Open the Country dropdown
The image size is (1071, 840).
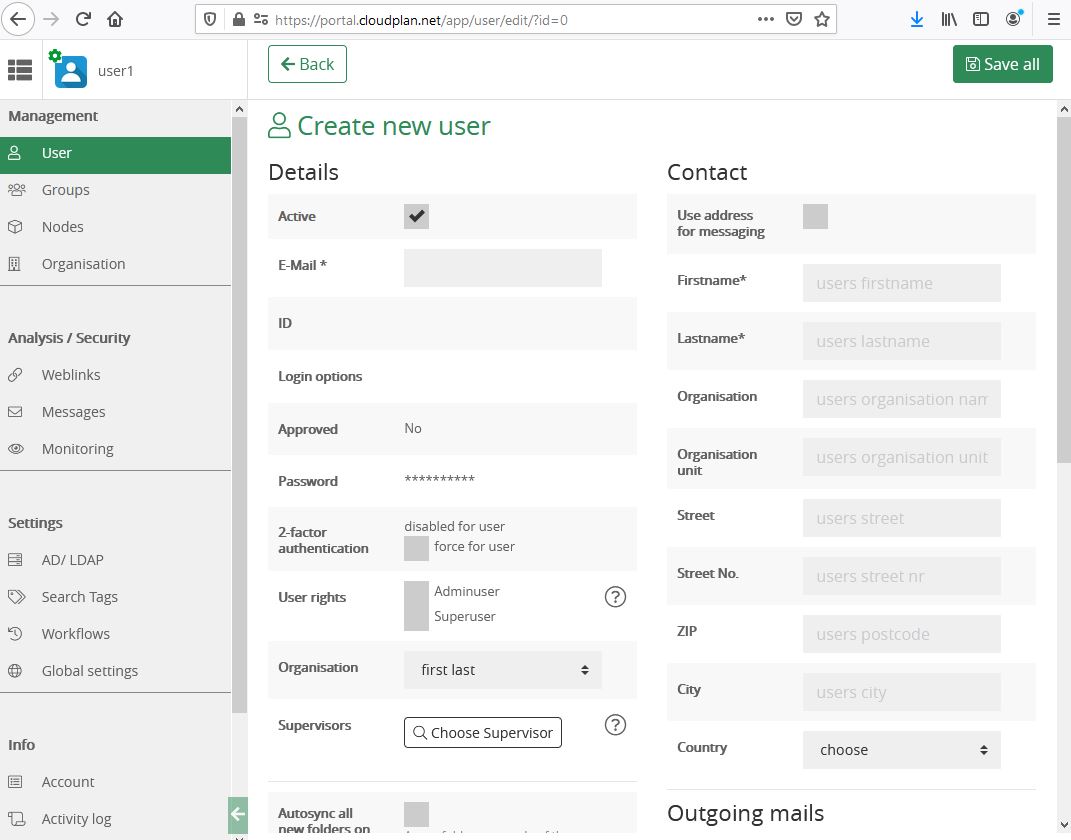pos(899,749)
